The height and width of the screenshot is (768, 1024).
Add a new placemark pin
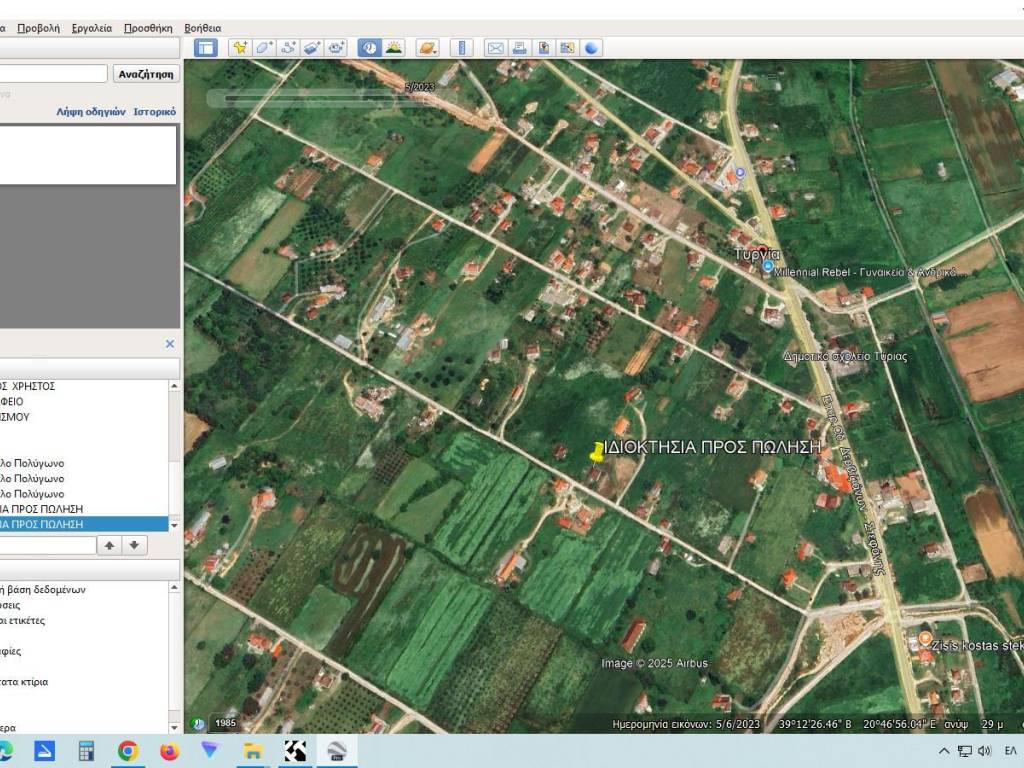[239, 47]
